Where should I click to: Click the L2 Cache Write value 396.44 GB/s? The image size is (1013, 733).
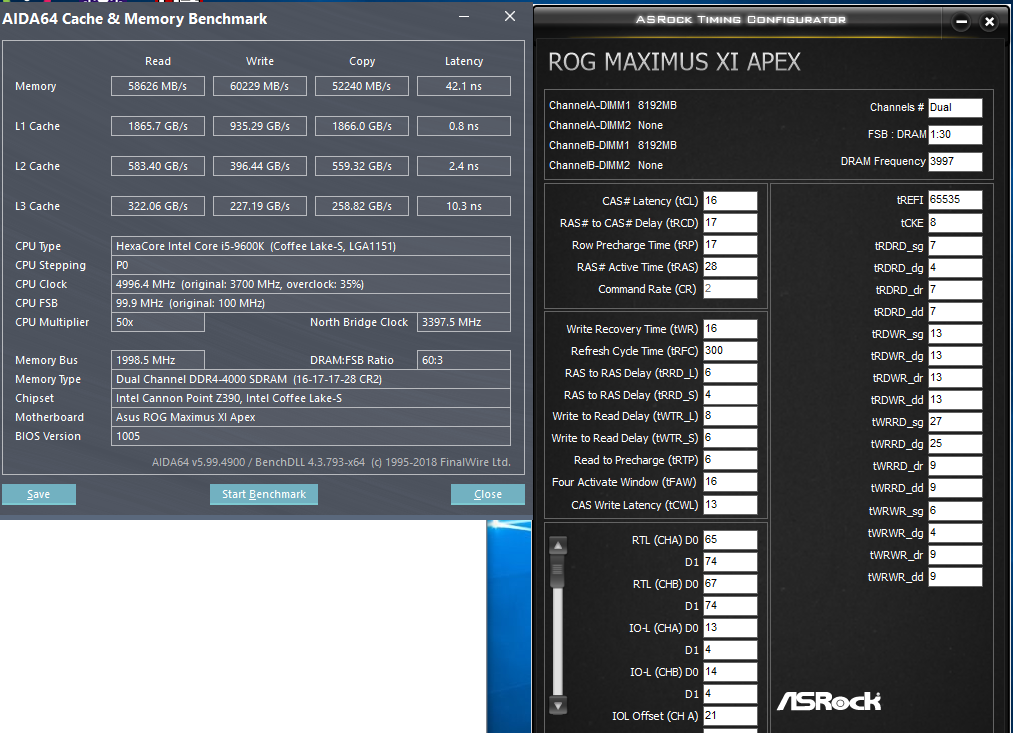(x=260, y=166)
